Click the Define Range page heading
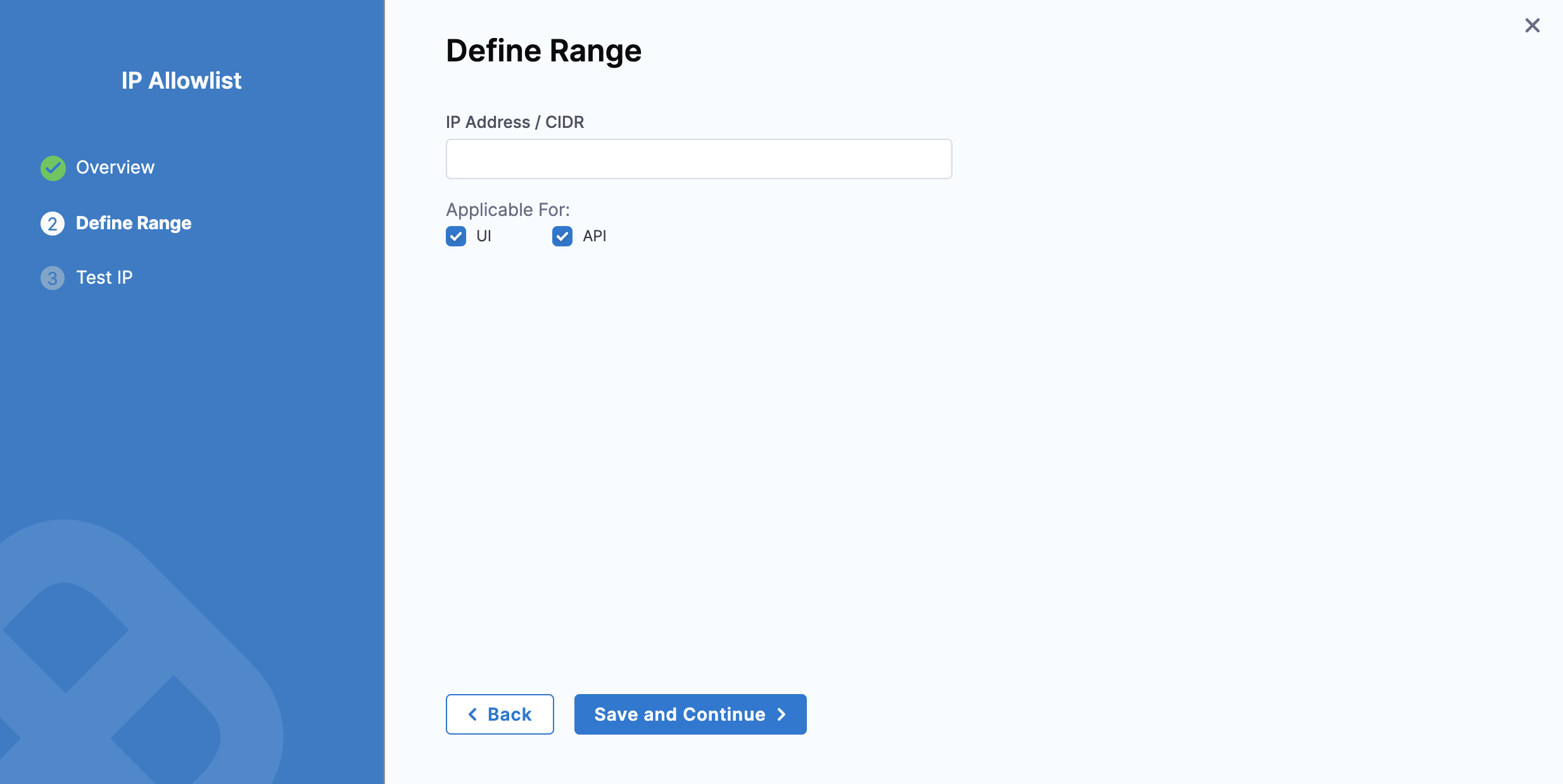The image size is (1563, 784). [x=543, y=51]
